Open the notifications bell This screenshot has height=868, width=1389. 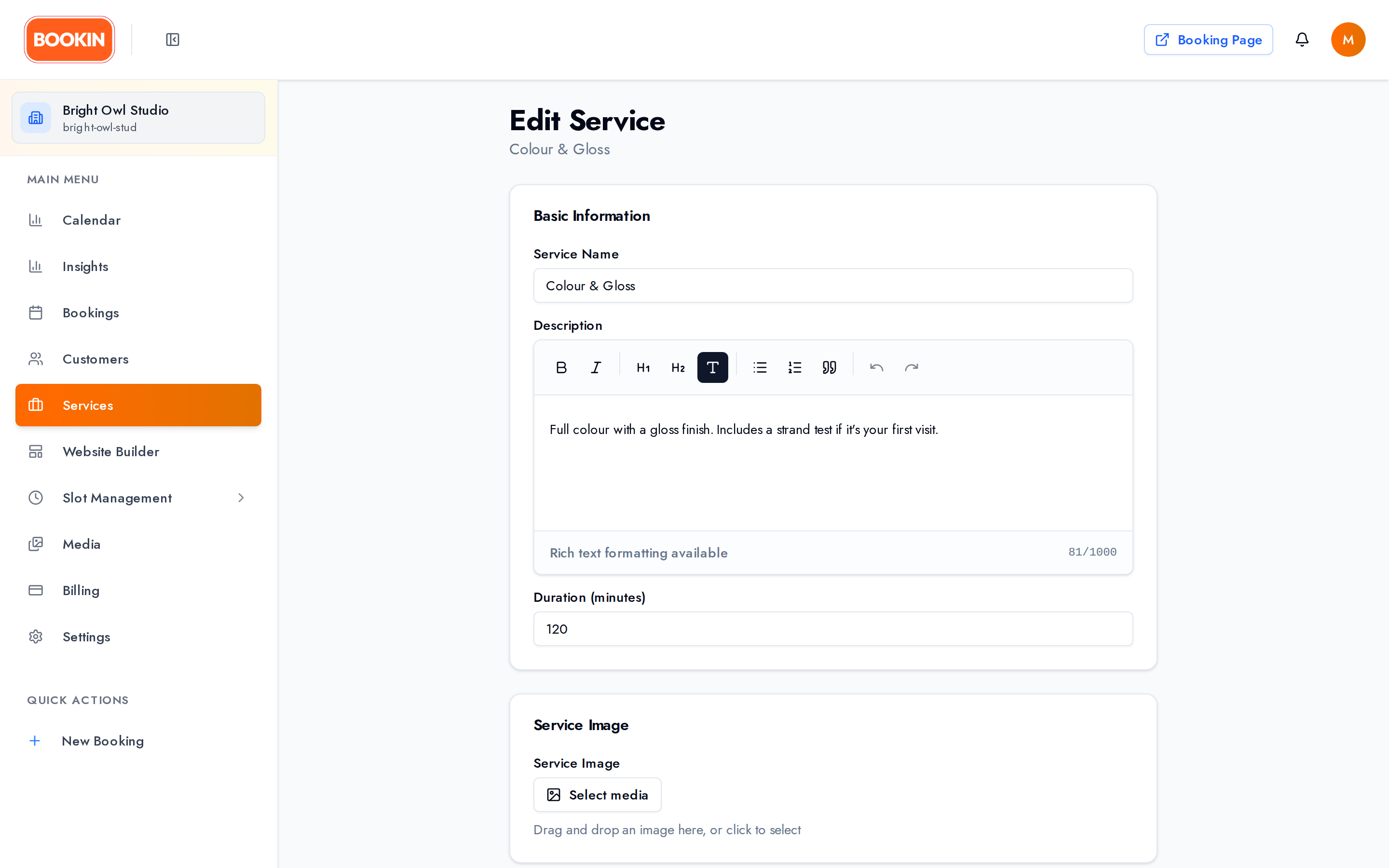(x=1302, y=40)
